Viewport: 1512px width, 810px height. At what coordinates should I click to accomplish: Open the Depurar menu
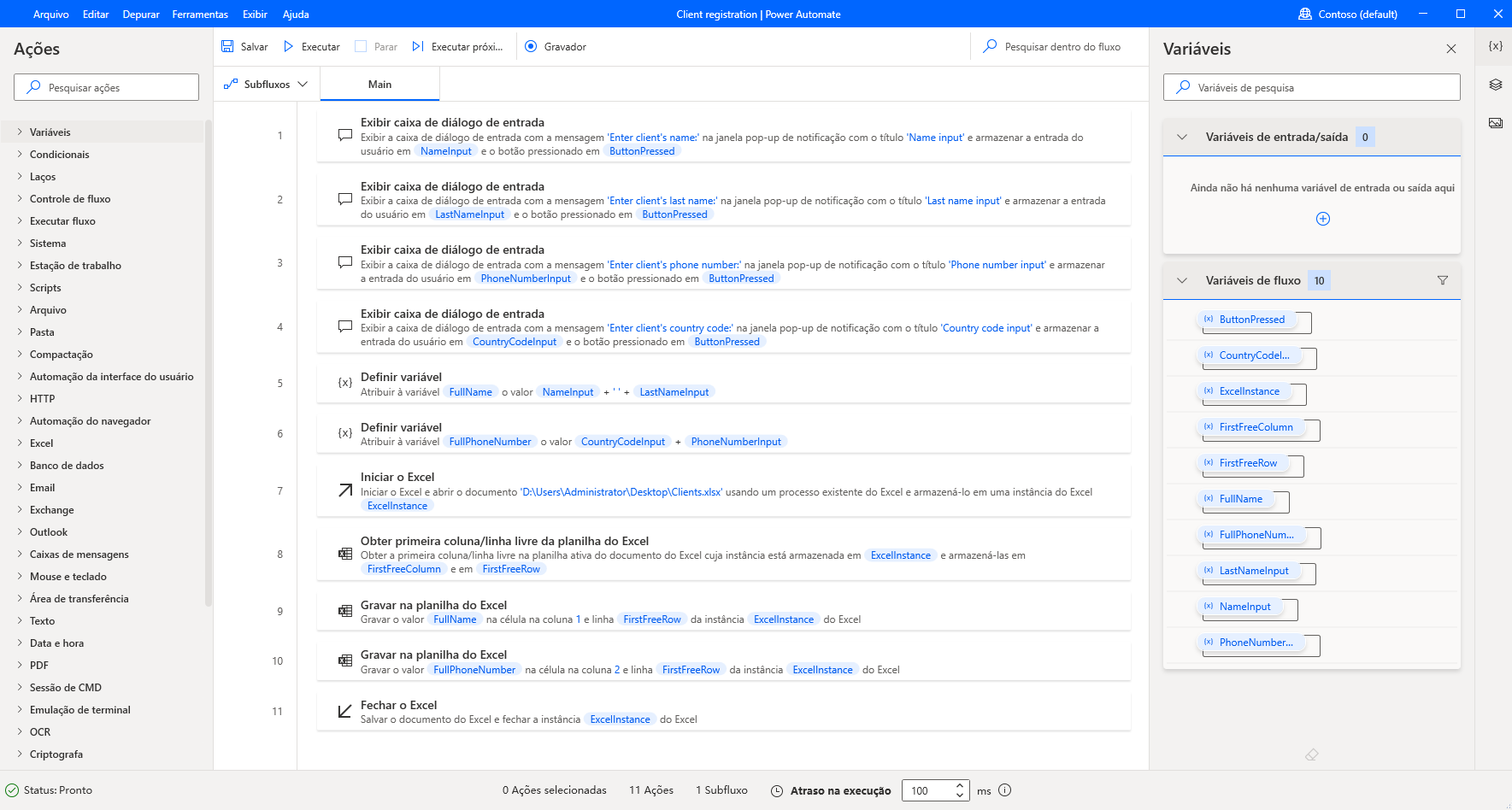pyautogui.click(x=141, y=15)
